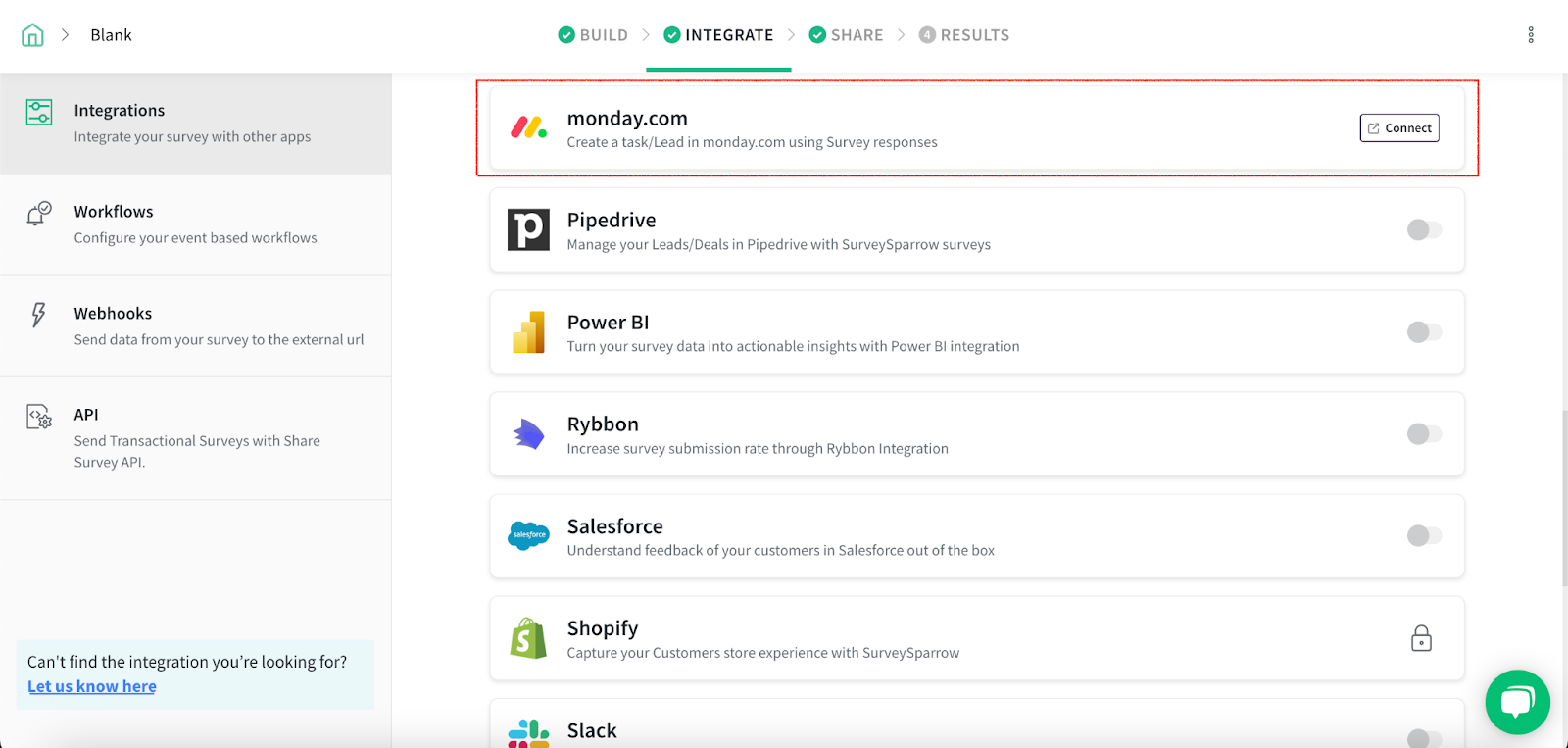Enable the Power BI integration toggle
The width and height of the screenshot is (1568, 748).
click(x=1424, y=331)
